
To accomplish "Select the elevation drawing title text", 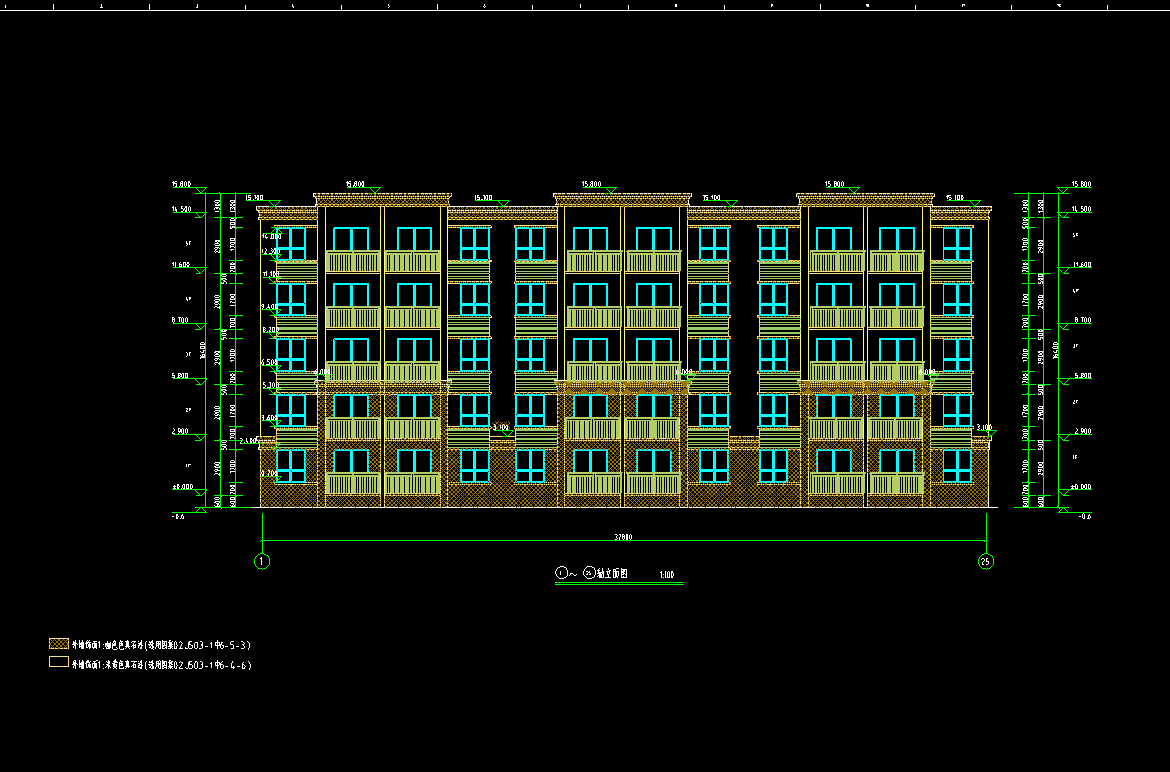I will [x=592, y=573].
